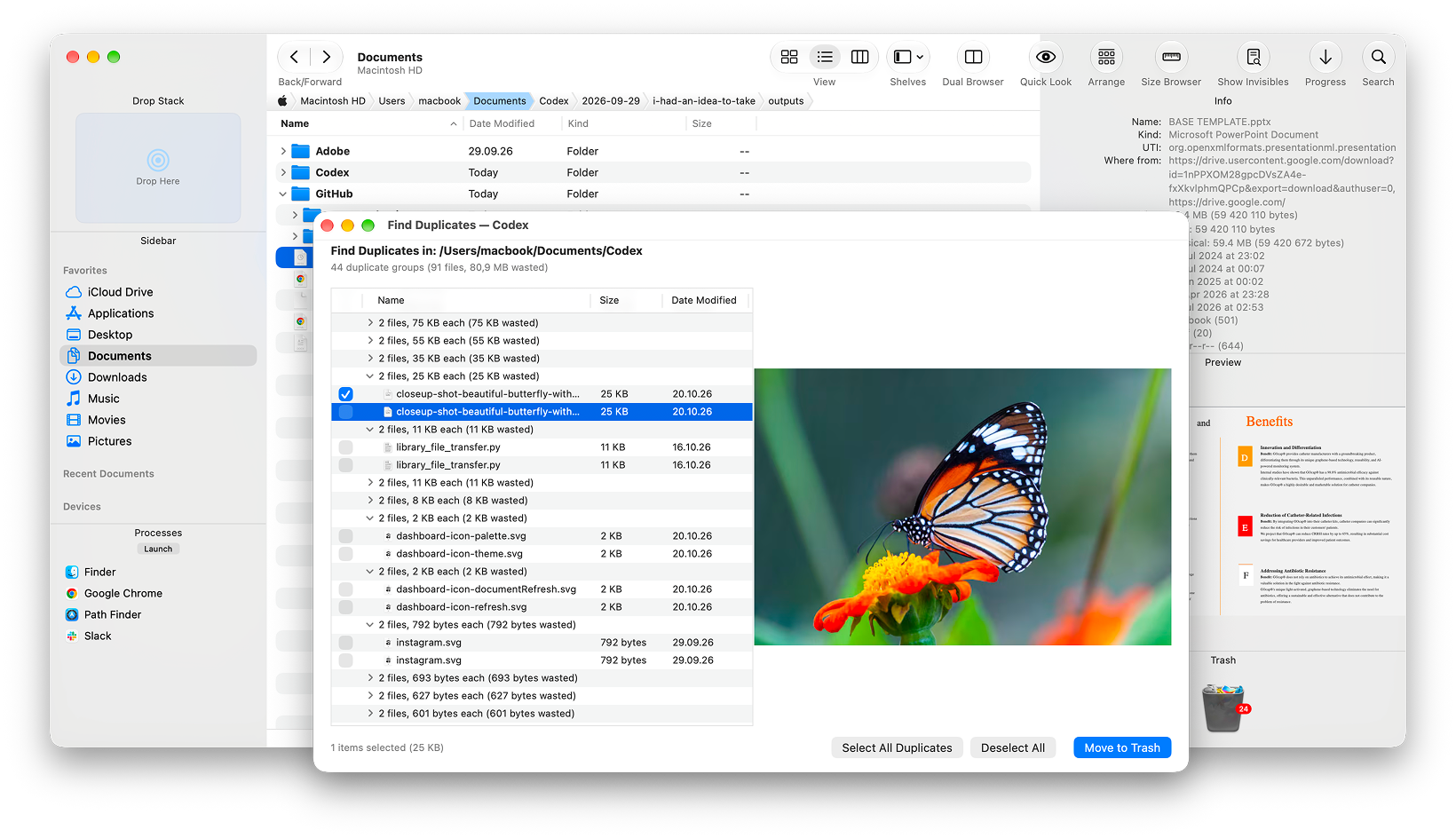Click the Benefits slide preview
The height and width of the screenshot is (838, 1456).
point(1297,512)
